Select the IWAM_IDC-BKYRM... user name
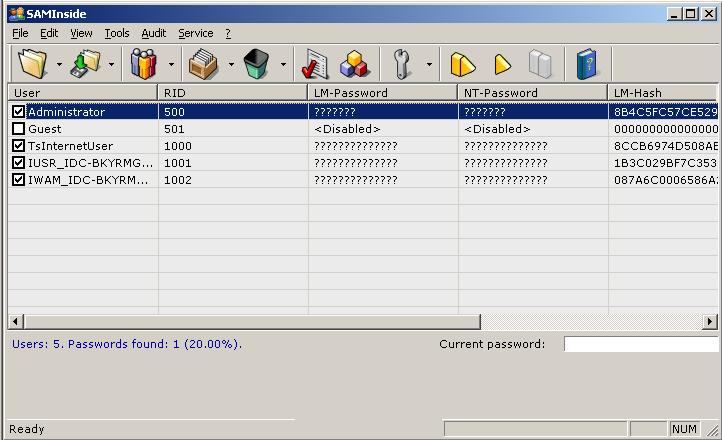 point(88,180)
